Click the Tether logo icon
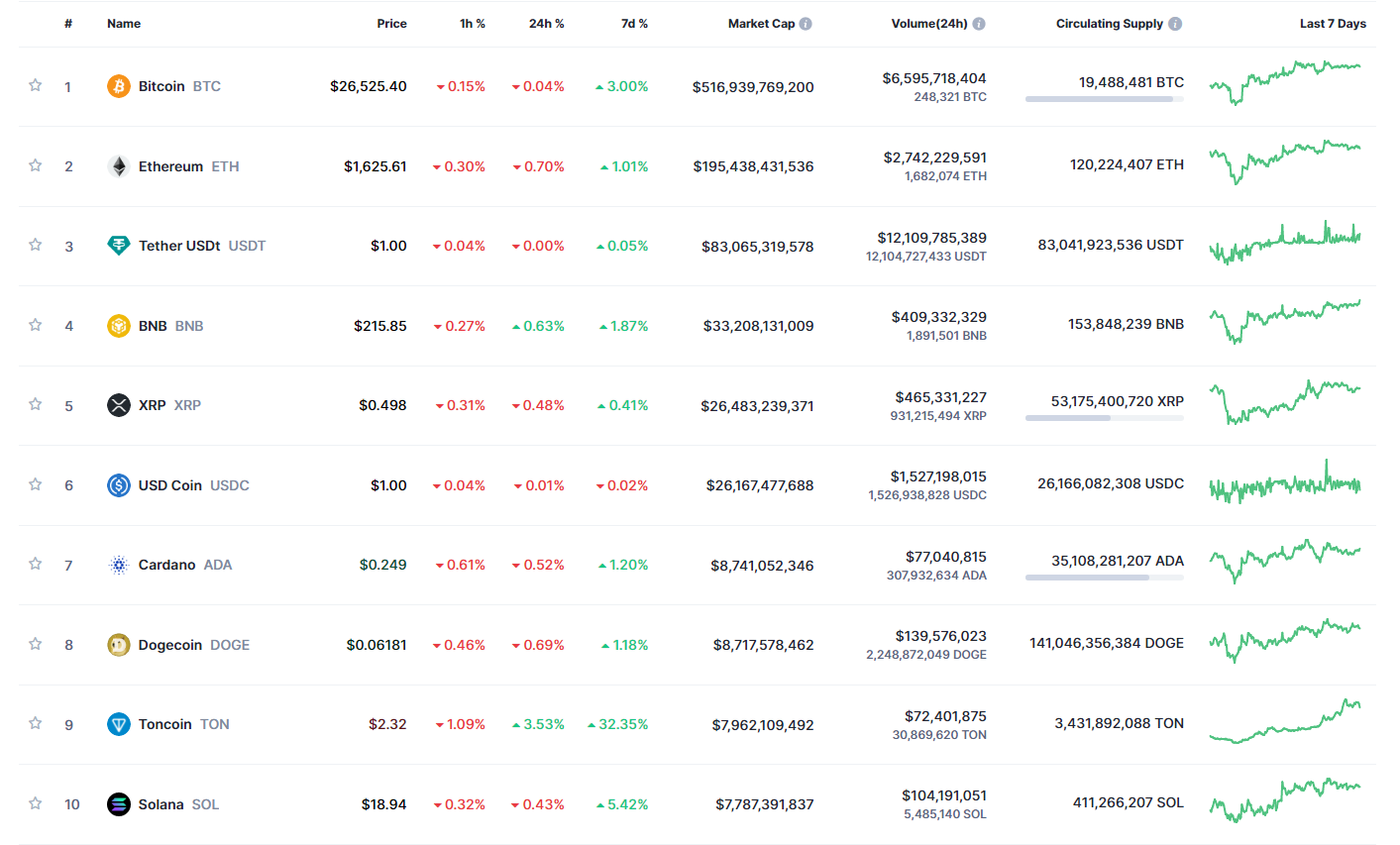The width and height of the screenshot is (1400, 845). pyautogui.click(x=119, y=246)
